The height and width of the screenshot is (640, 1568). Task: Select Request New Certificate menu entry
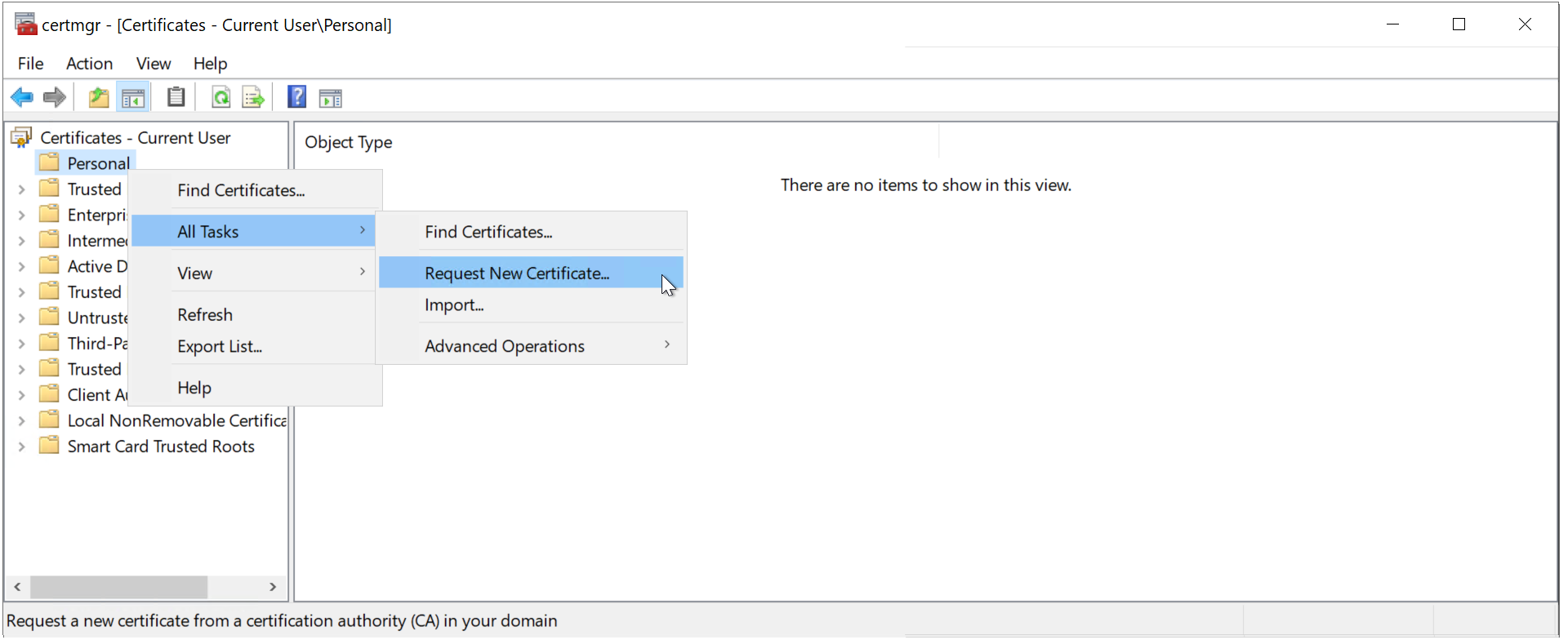click(x=517, y=273)
